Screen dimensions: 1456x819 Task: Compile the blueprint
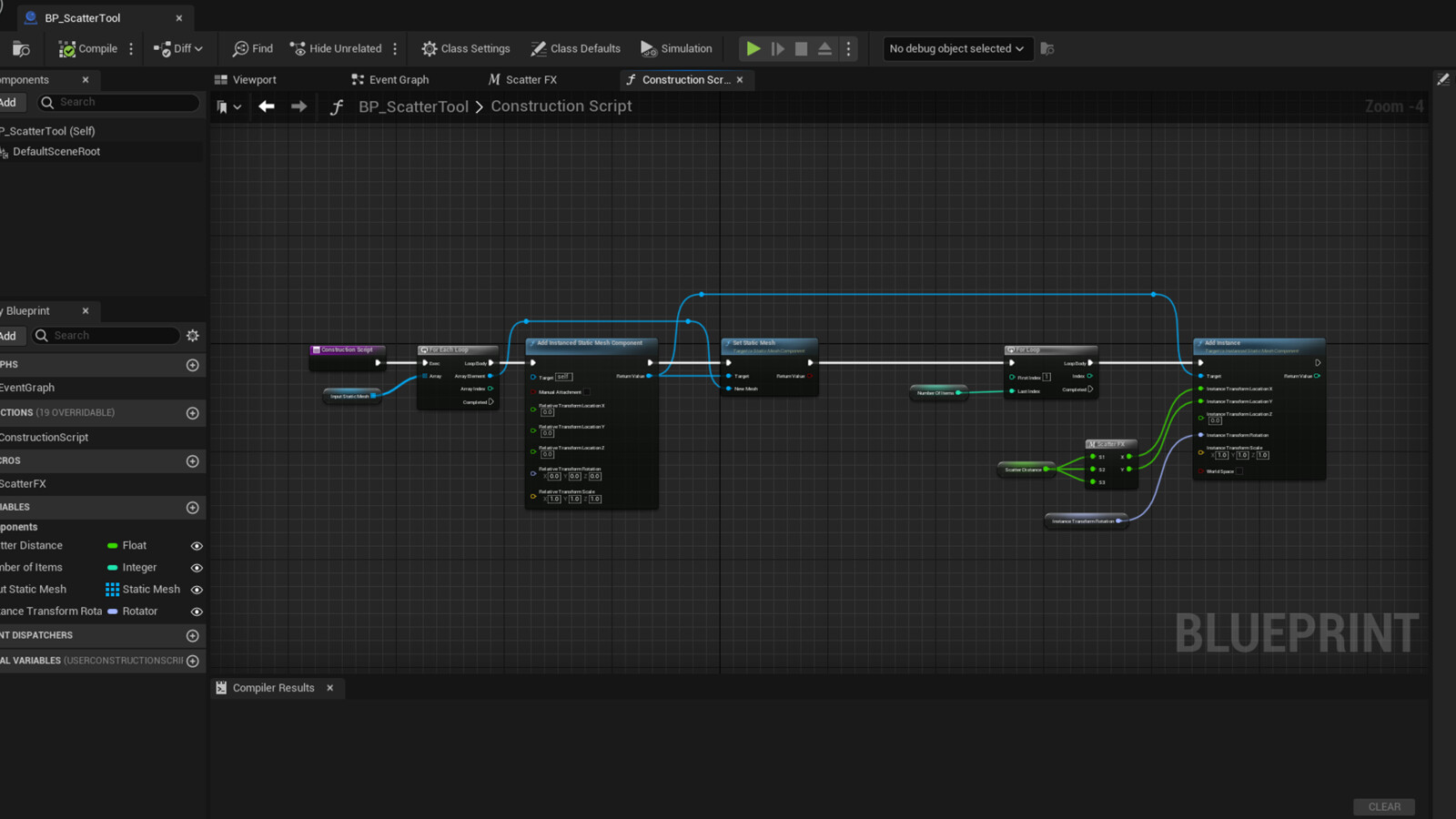88,49
